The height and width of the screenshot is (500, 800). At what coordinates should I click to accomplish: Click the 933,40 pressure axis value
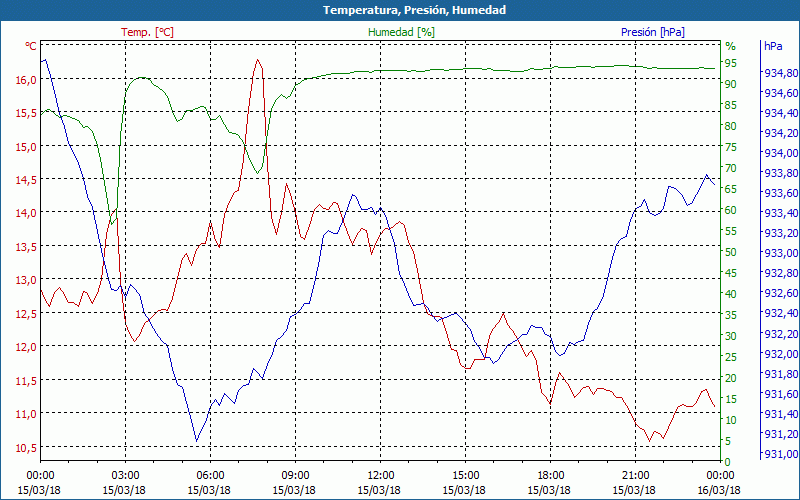coord(781,213)
